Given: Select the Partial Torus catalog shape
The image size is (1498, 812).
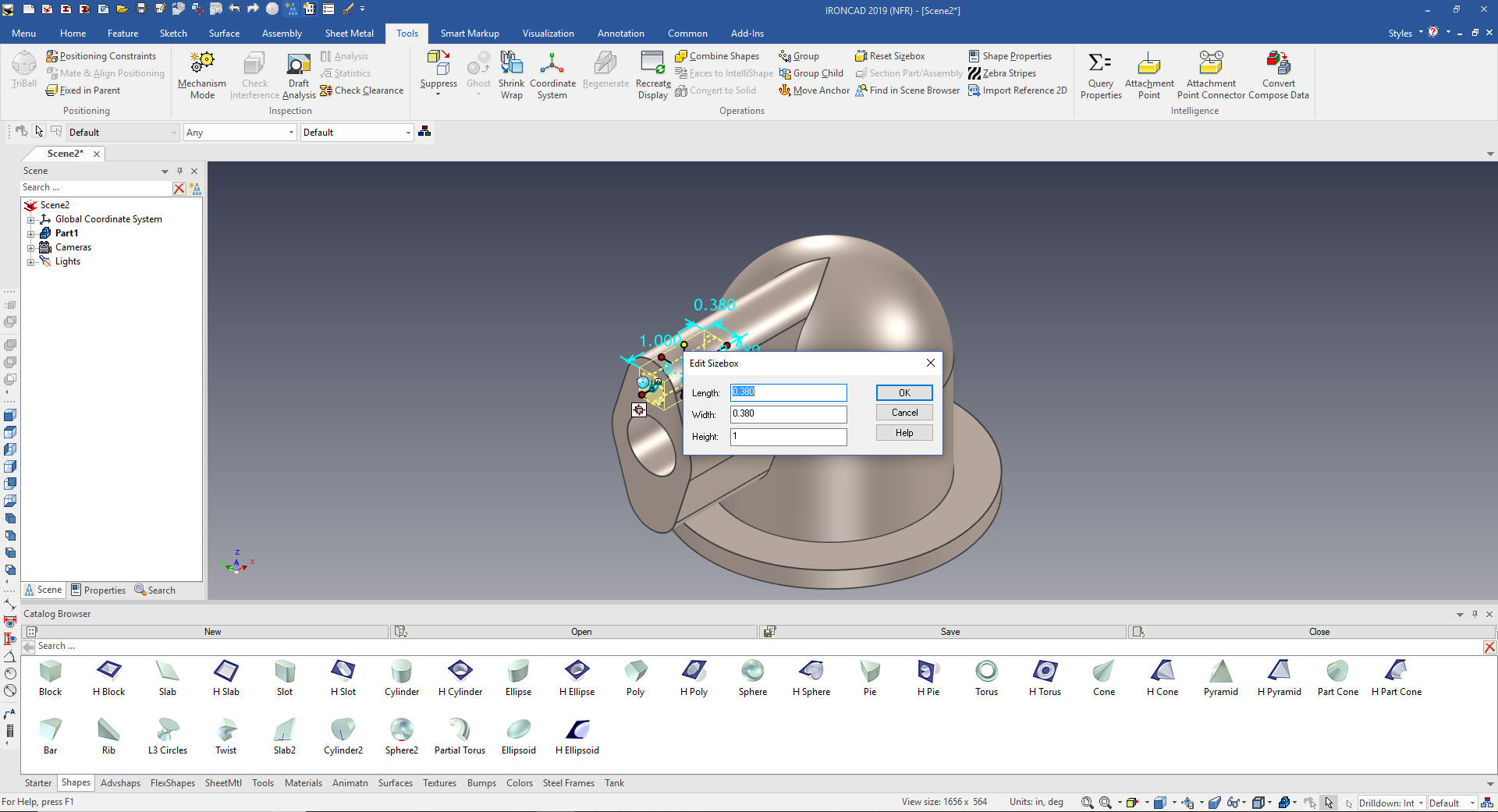Looking at the screenshot, I should coord(460,737).
